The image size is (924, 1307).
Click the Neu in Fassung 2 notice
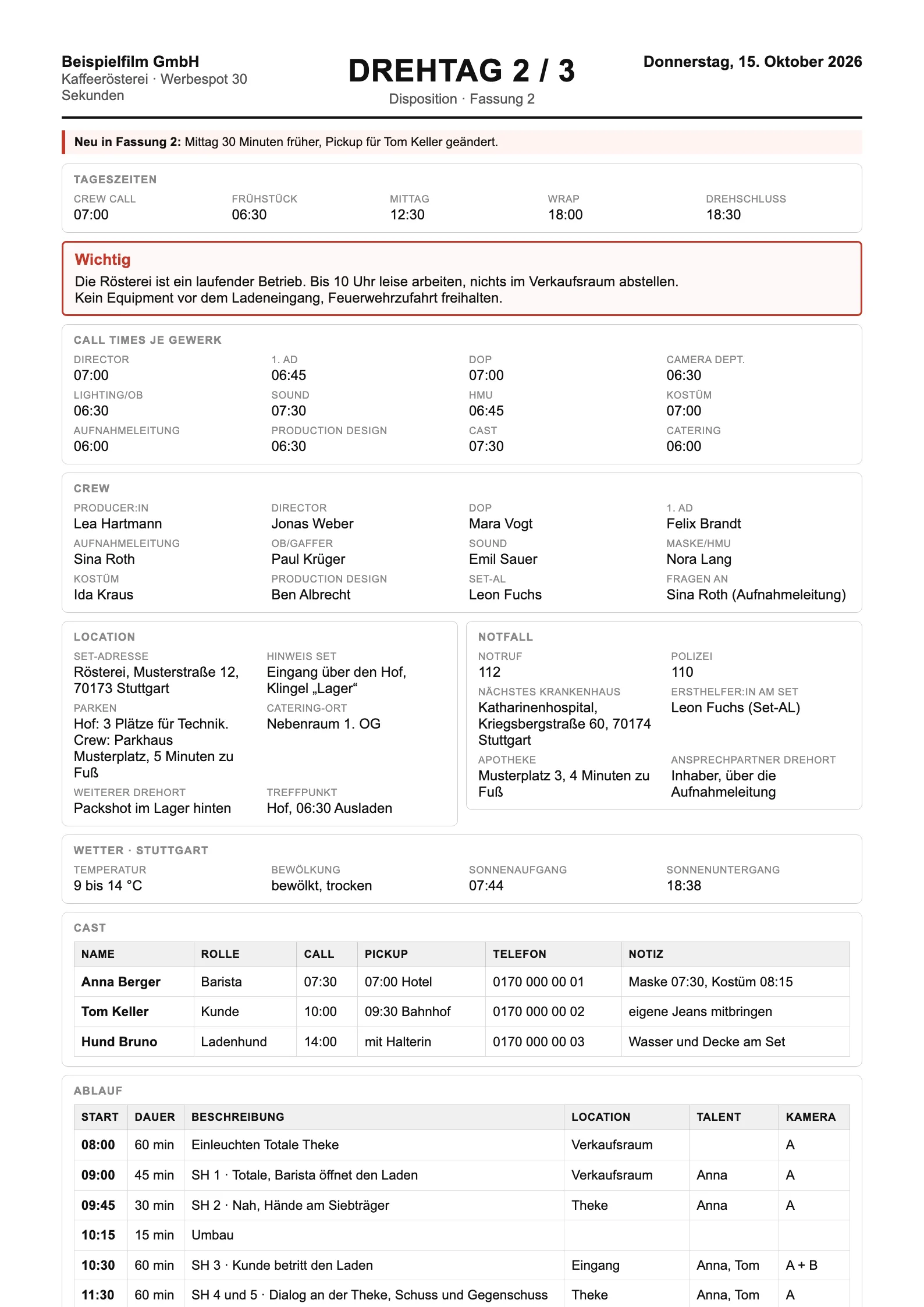point(462,142)
